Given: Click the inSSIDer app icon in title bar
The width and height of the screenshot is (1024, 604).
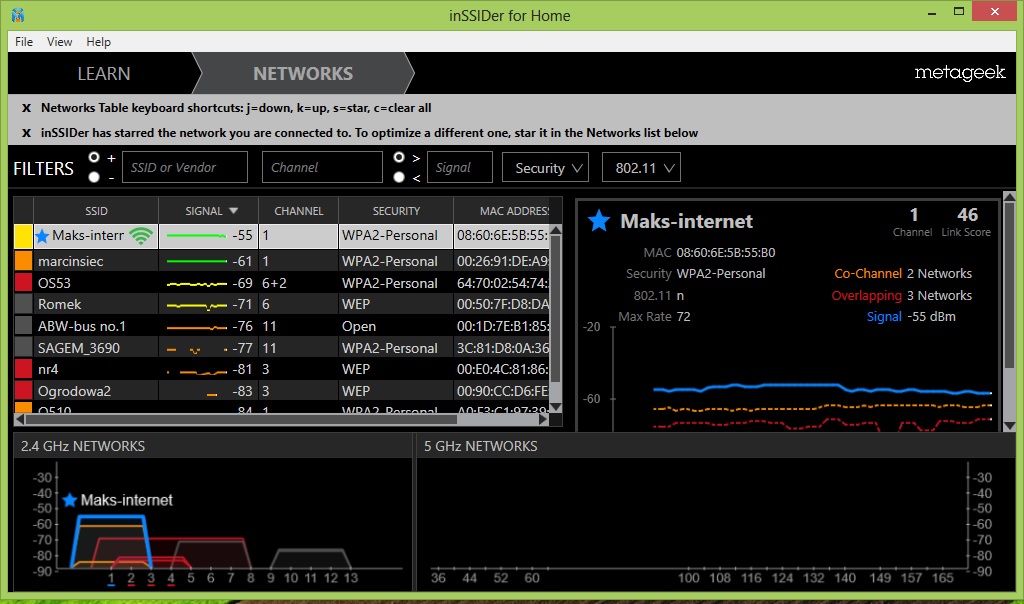Looking at the screenshot, I should [x=18, y=14].
